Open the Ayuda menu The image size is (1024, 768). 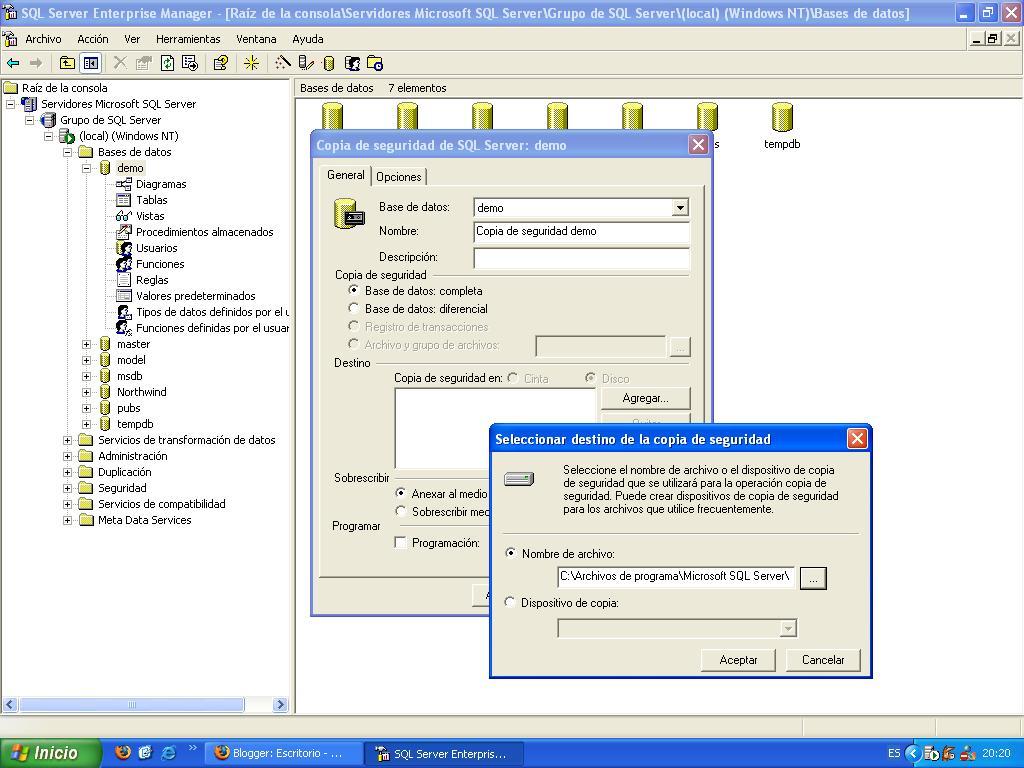pyautogui.click(x=308, y=39)
